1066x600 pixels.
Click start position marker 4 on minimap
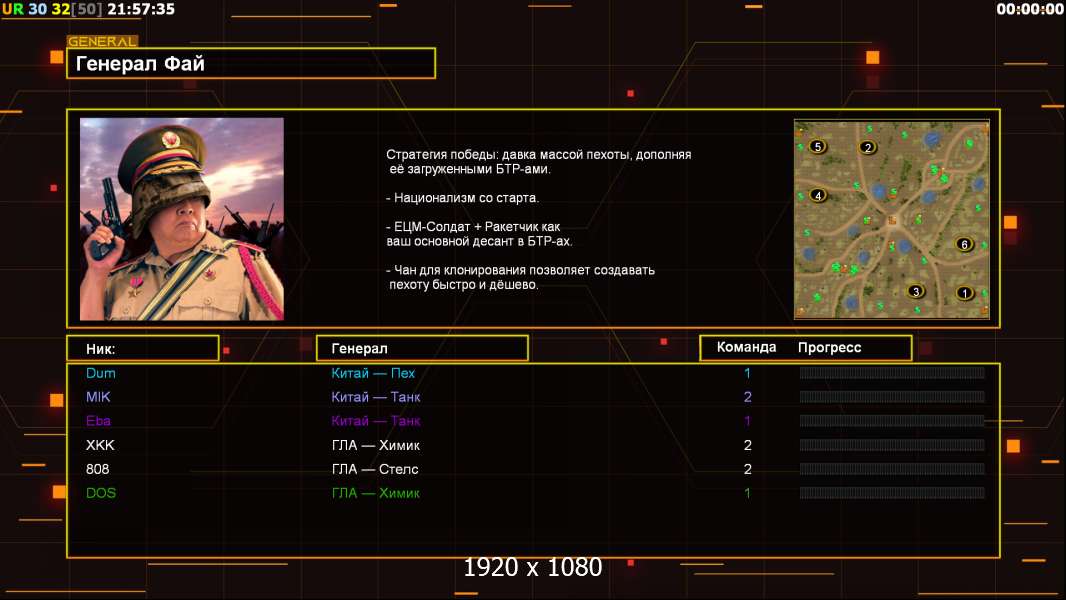(x=818, y=195)
